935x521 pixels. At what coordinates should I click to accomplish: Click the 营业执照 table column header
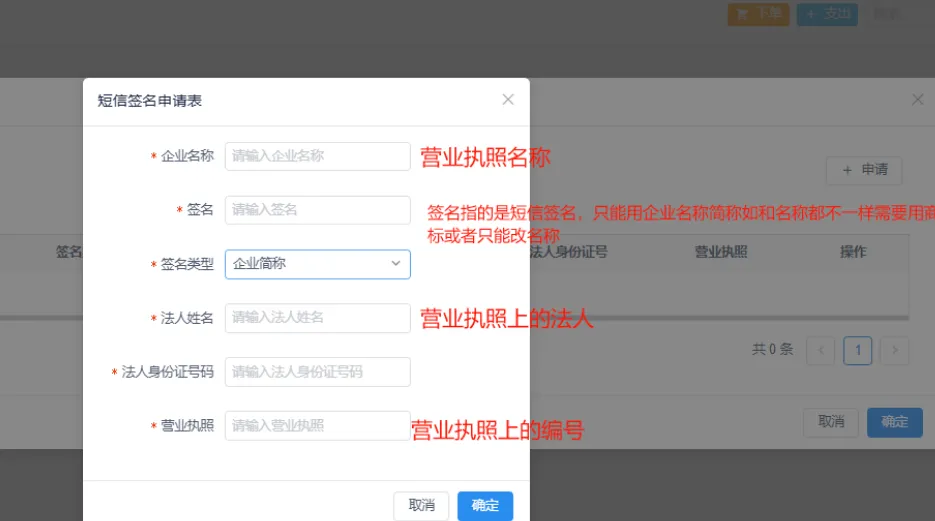point(720,252)
